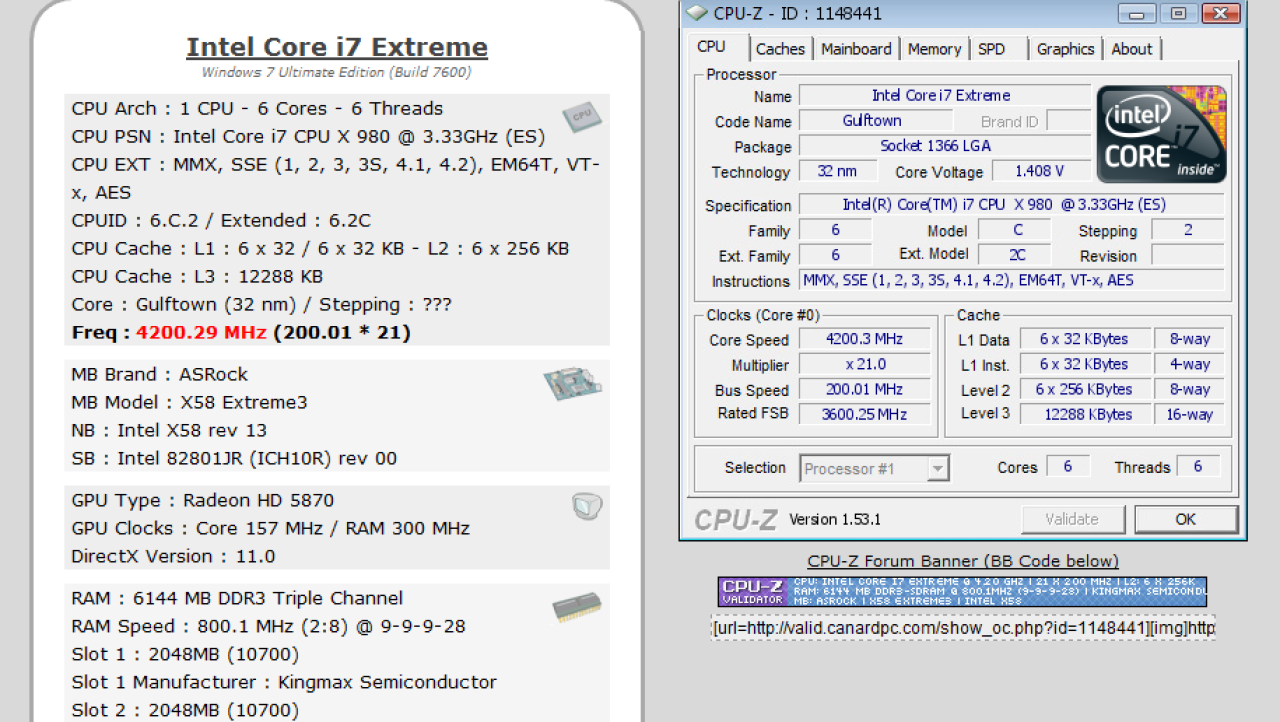Click the BB code URL text field
Viewport: 1280px width, 722px height.
pyautogui.click(x=963, y=628)
